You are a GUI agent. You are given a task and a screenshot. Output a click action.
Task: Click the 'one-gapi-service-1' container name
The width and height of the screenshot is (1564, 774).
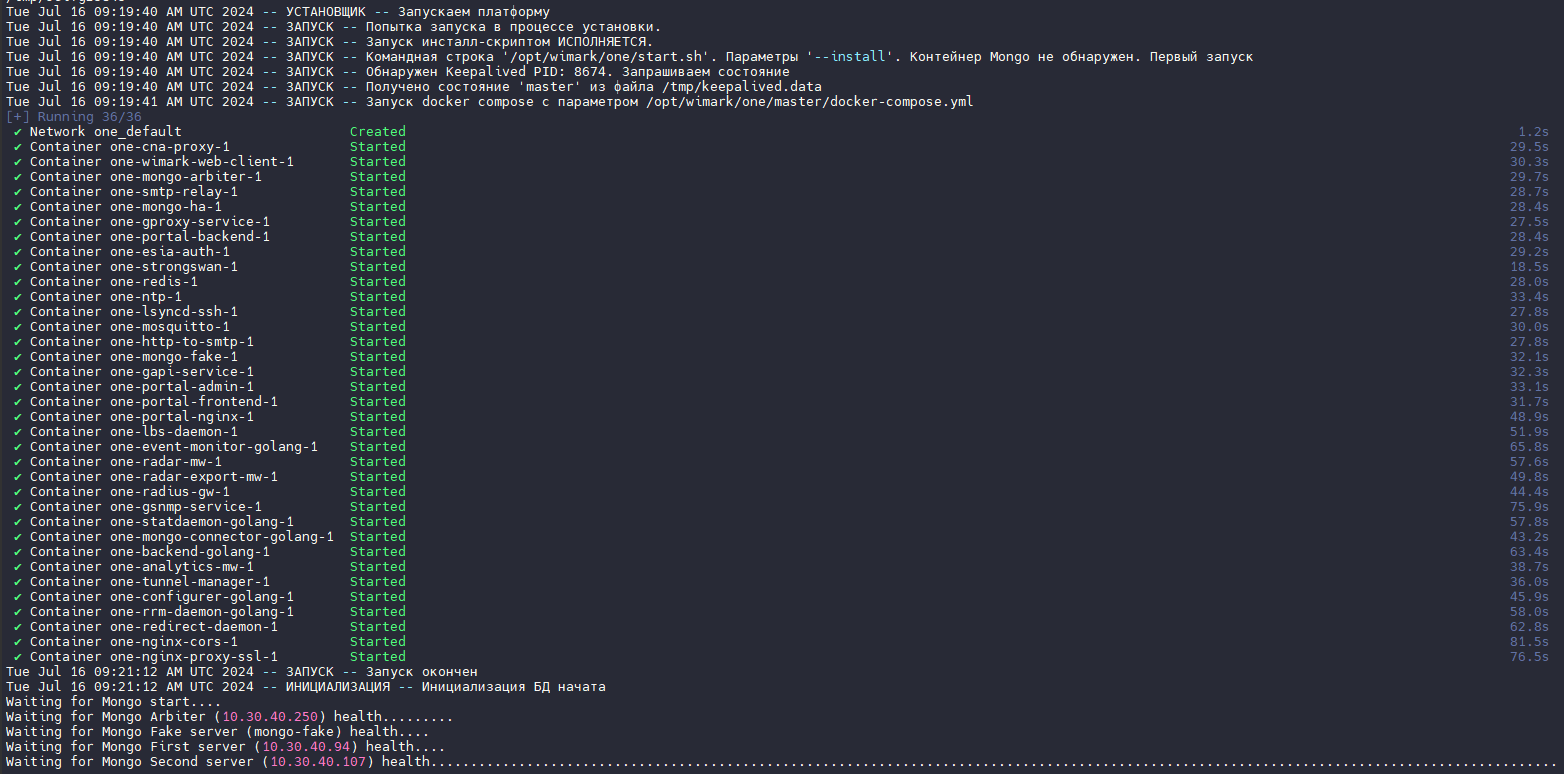(182, 372)
